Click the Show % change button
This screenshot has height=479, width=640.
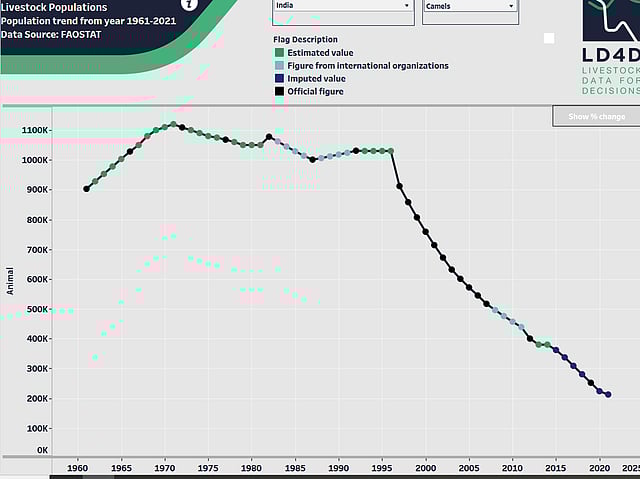tap(596, 117)
